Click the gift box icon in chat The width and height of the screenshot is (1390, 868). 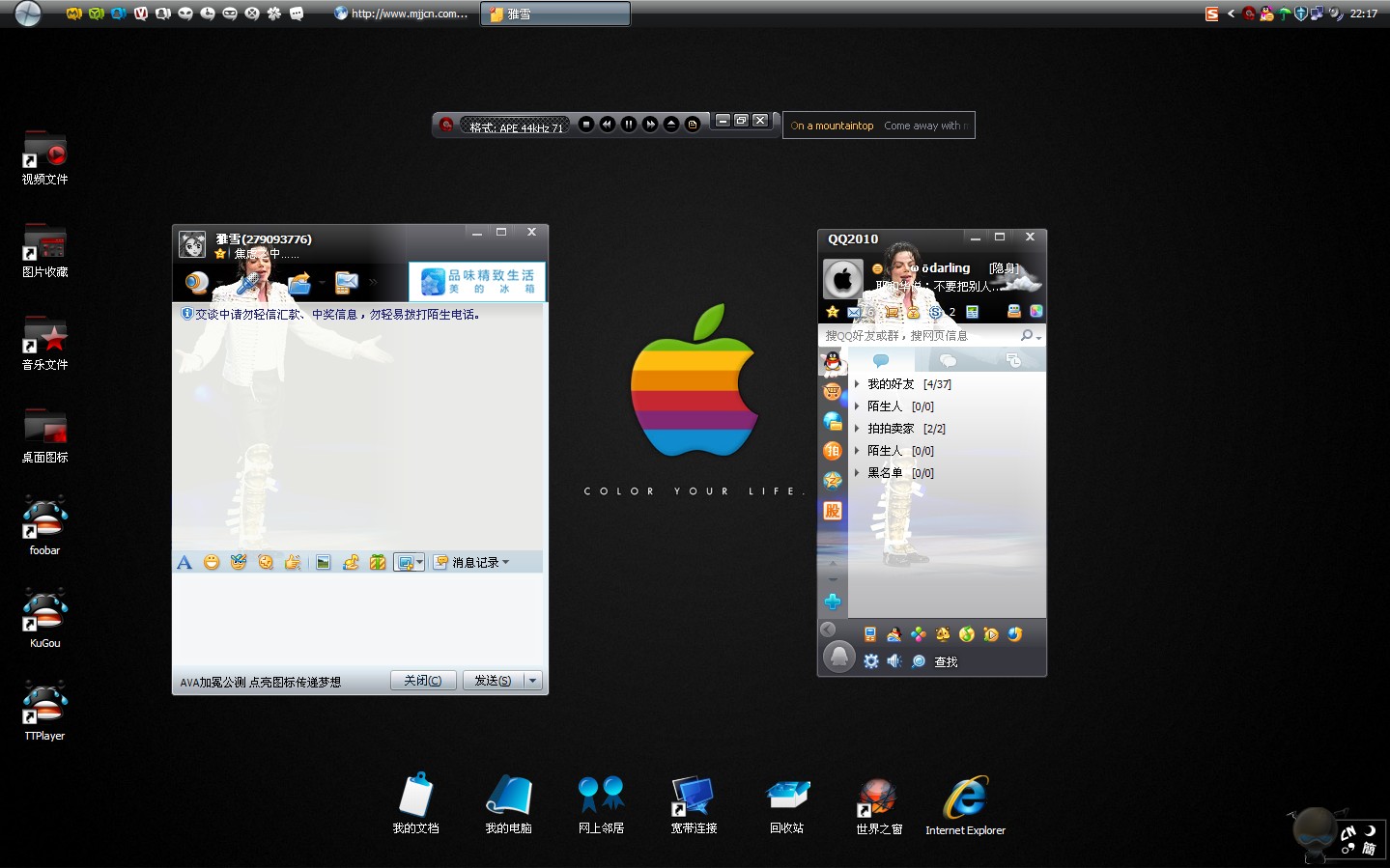(378, 563)
